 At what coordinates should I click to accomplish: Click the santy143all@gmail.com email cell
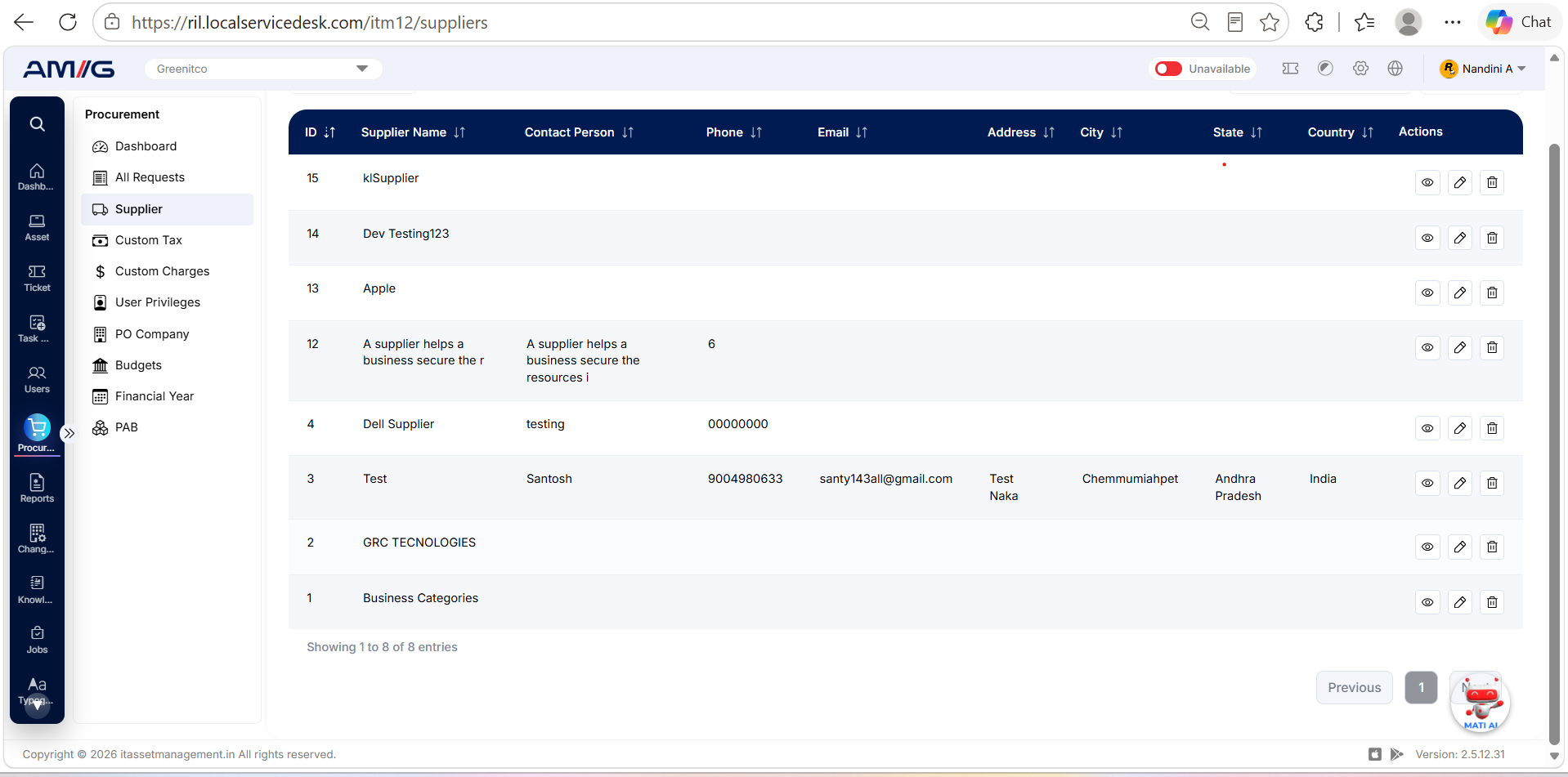pyautogui.click(x=885, y=479)
